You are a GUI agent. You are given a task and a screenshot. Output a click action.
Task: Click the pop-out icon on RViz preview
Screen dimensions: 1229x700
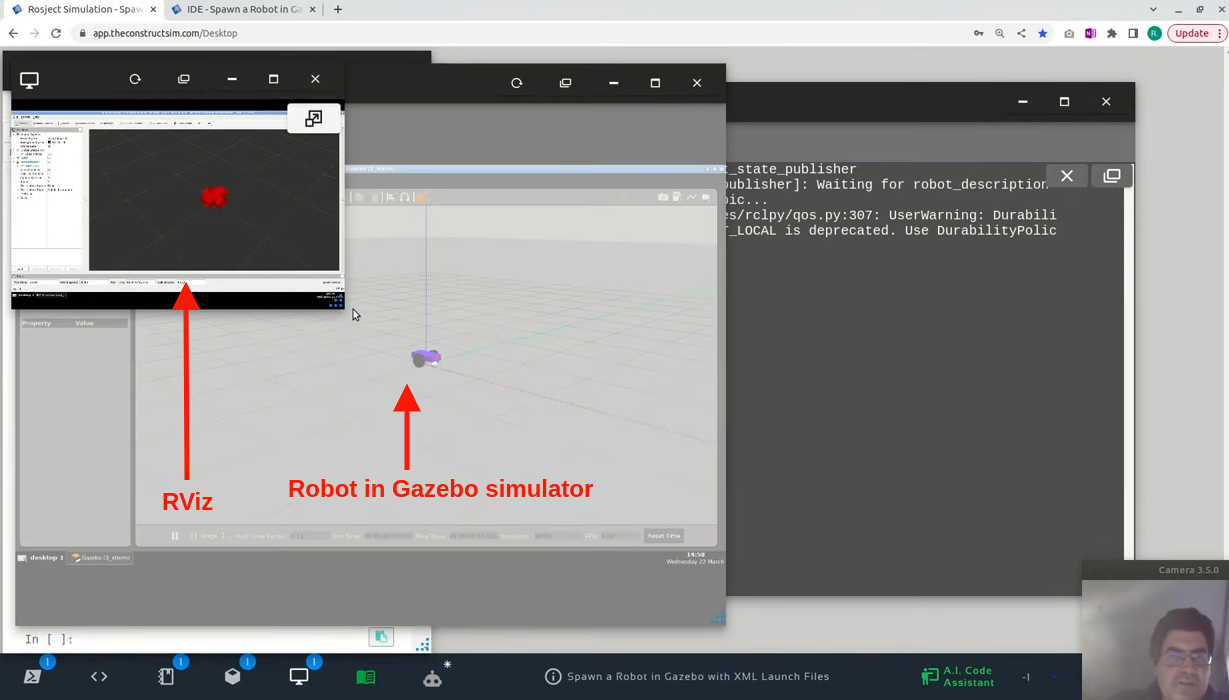point(314,118)
